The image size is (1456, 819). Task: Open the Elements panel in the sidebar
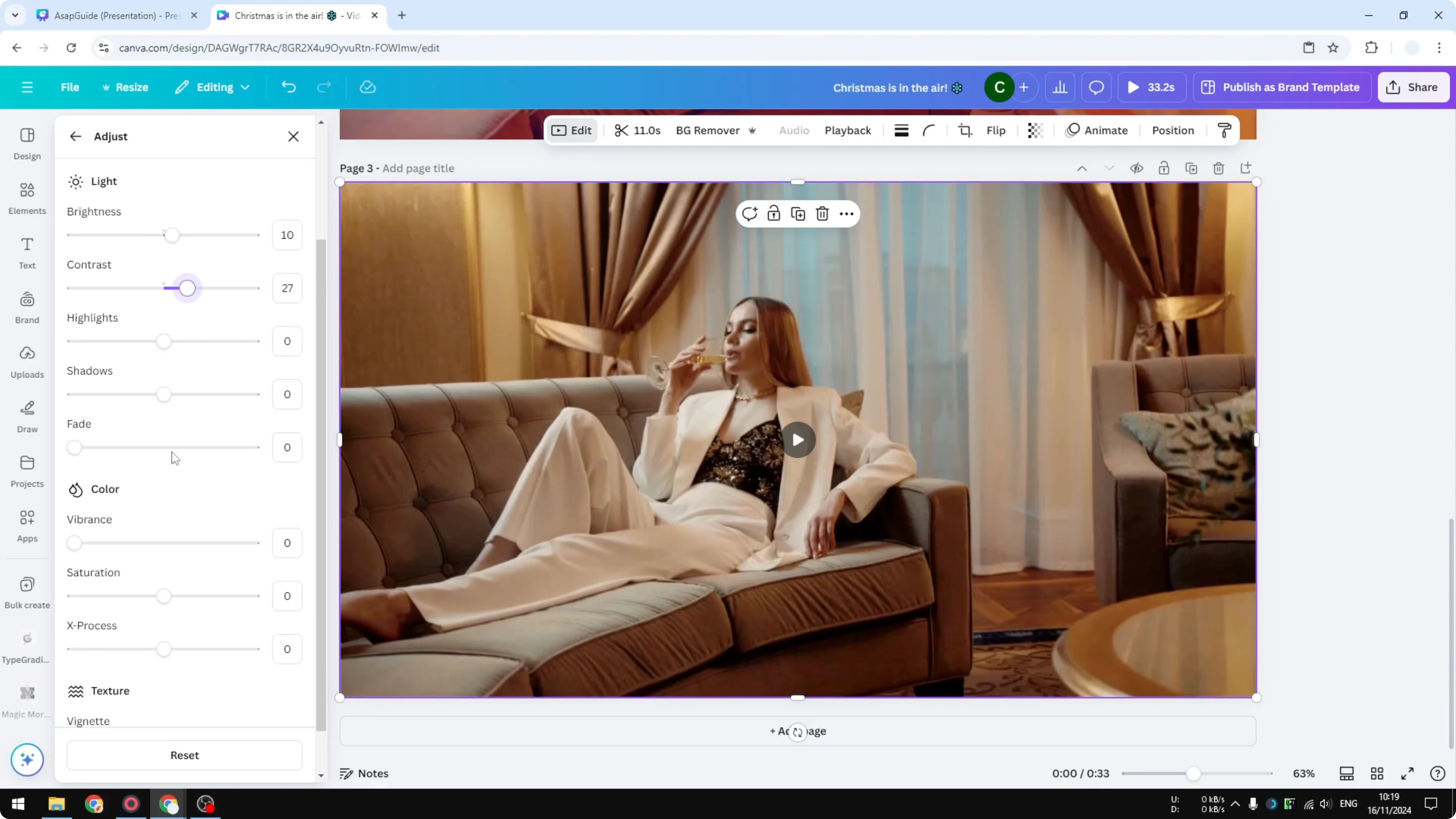pyautogui.click(x=27, y=198)
